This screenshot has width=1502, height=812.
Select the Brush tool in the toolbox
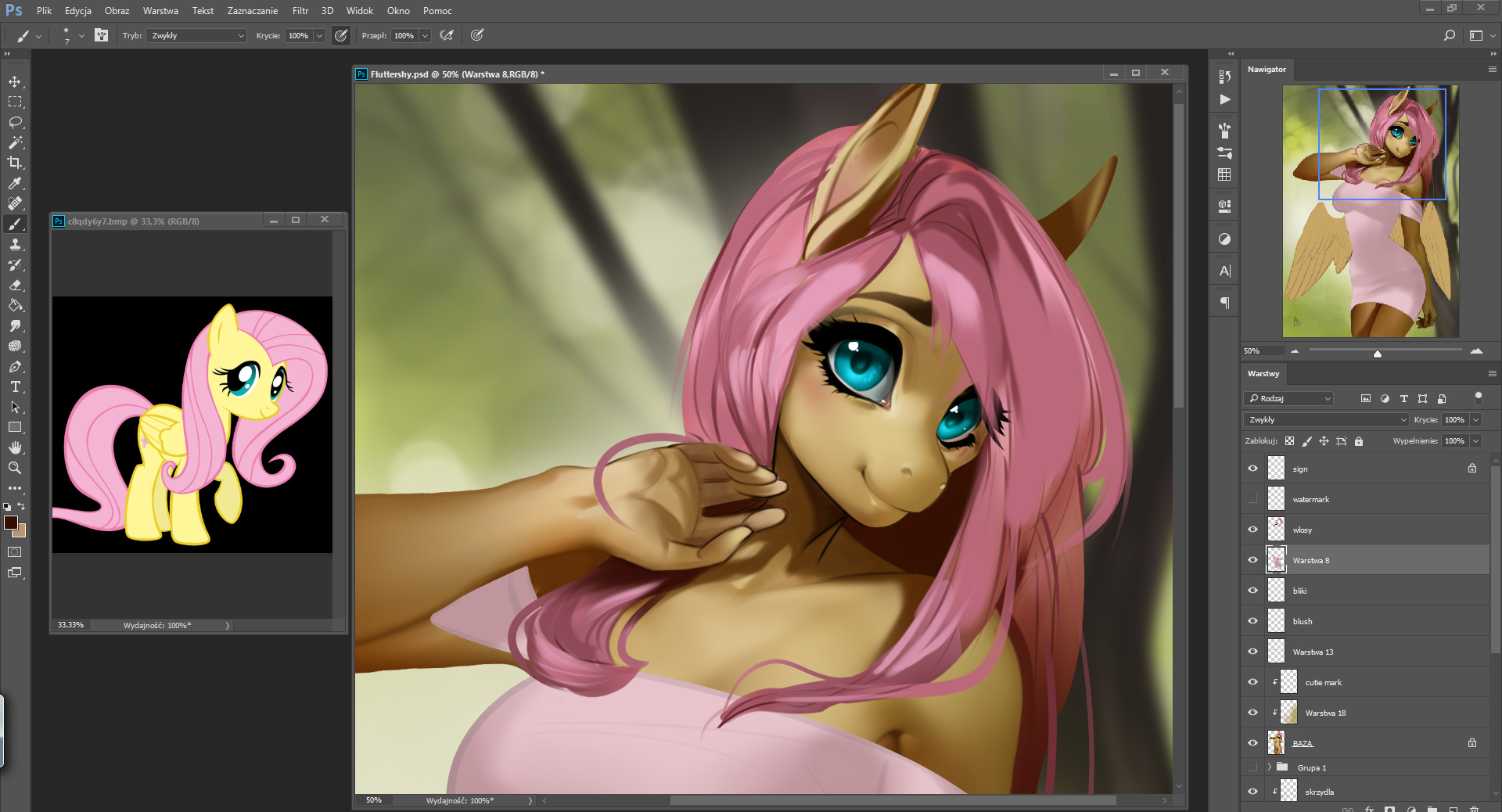[x=15, y=224]
